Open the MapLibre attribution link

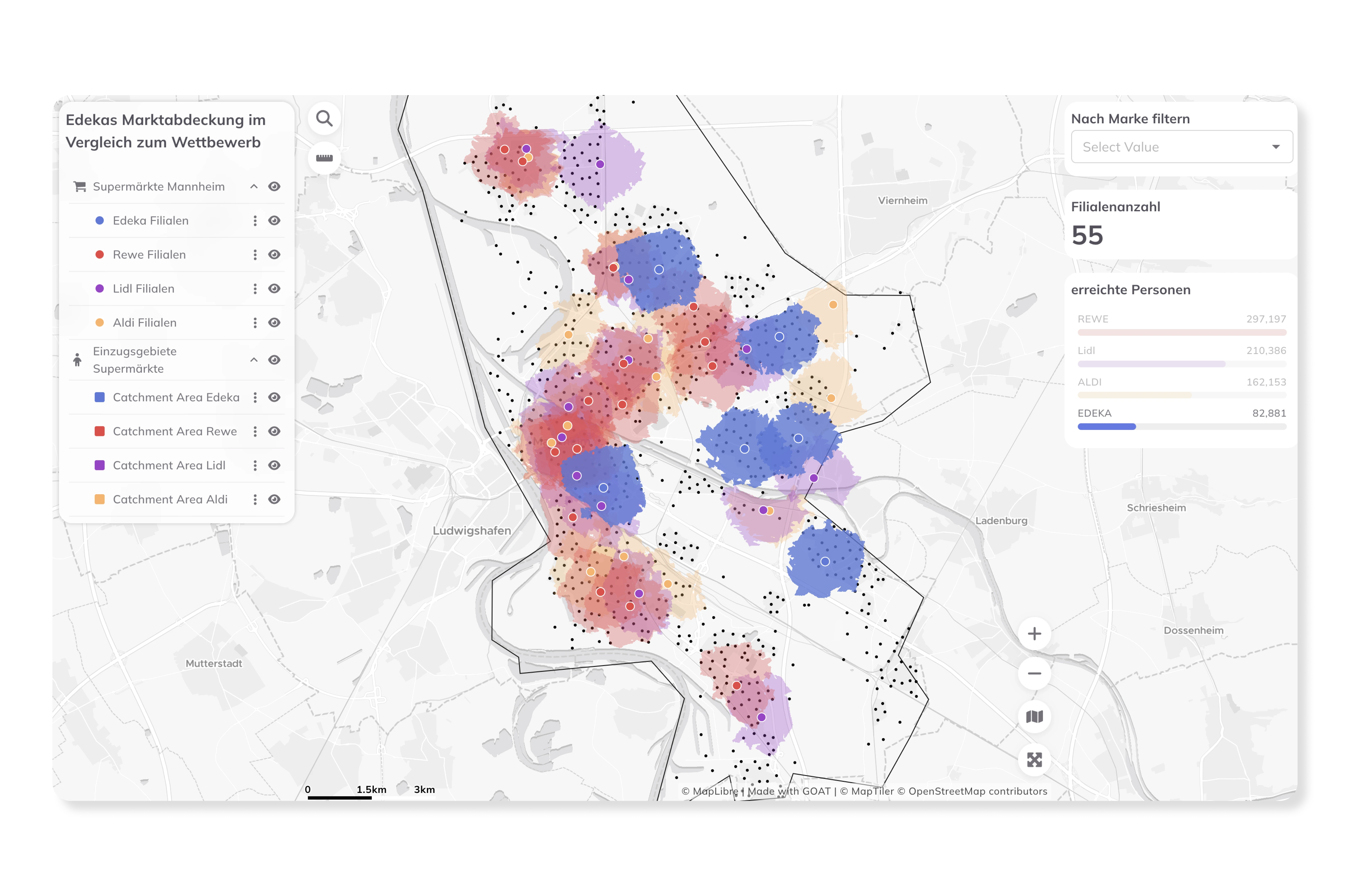(710, 791)
